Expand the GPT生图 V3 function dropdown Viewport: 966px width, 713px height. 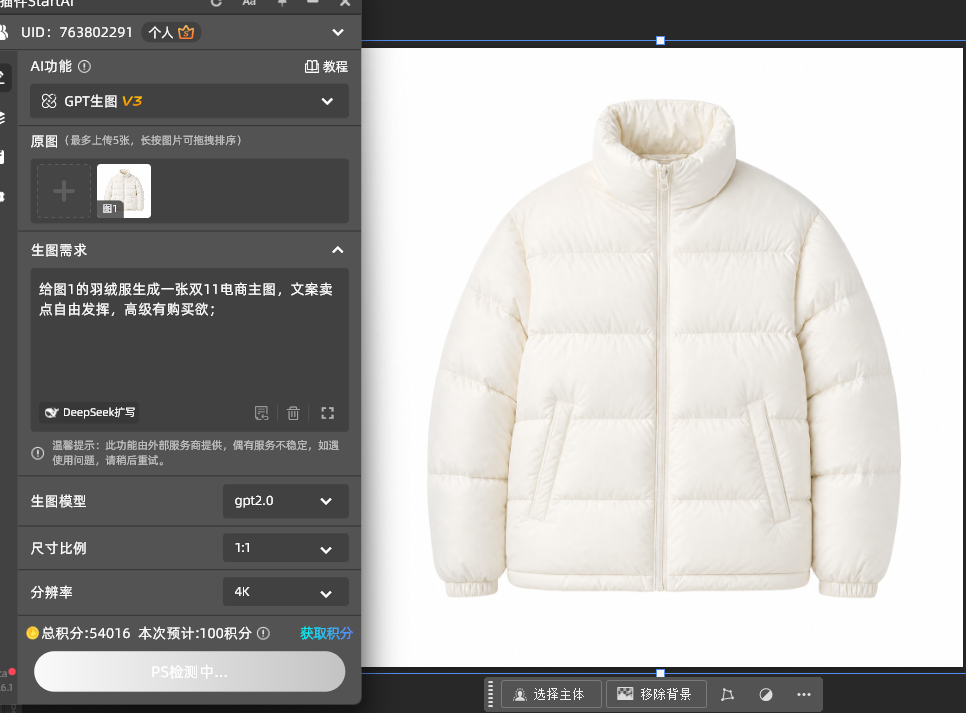click(189, 101)
